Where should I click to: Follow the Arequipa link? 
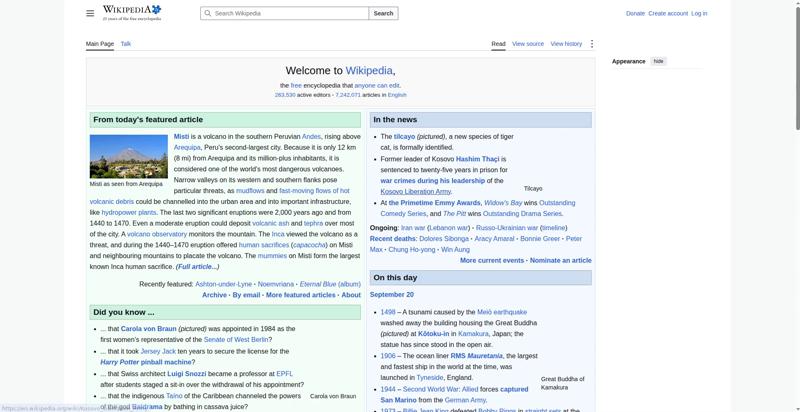187,147
